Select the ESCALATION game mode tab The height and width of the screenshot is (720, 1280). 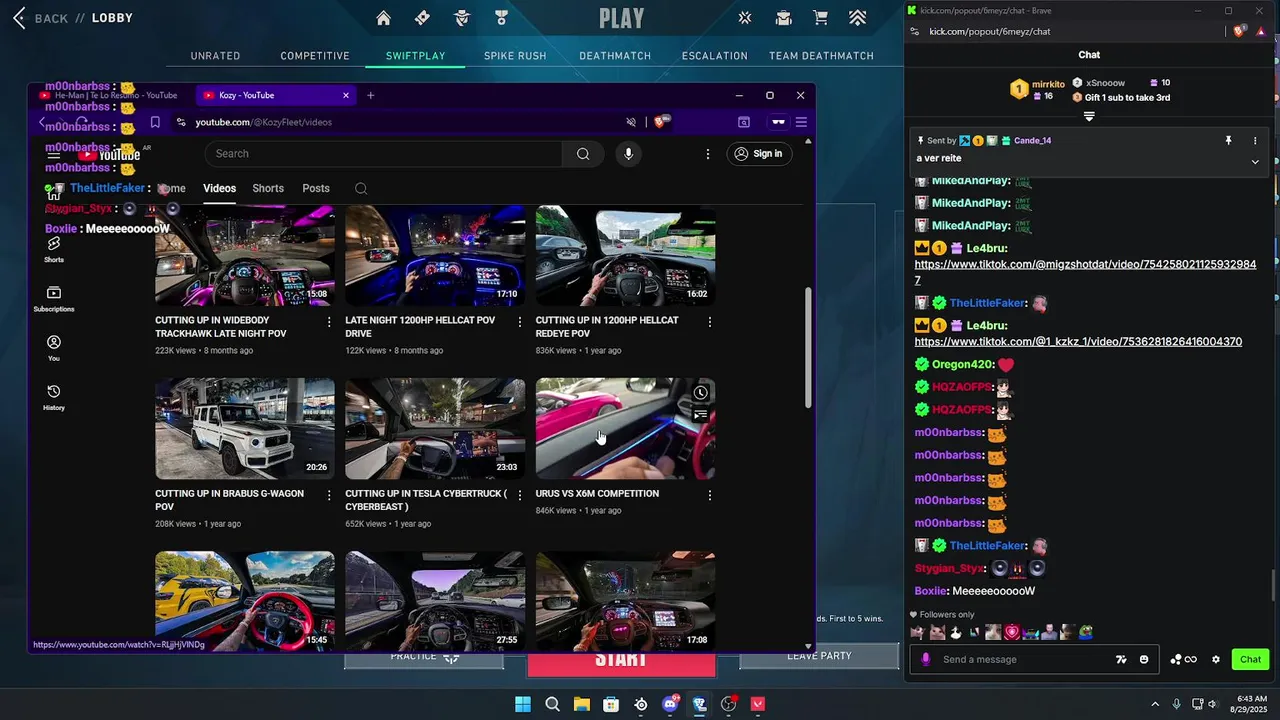tap(715, 56)
